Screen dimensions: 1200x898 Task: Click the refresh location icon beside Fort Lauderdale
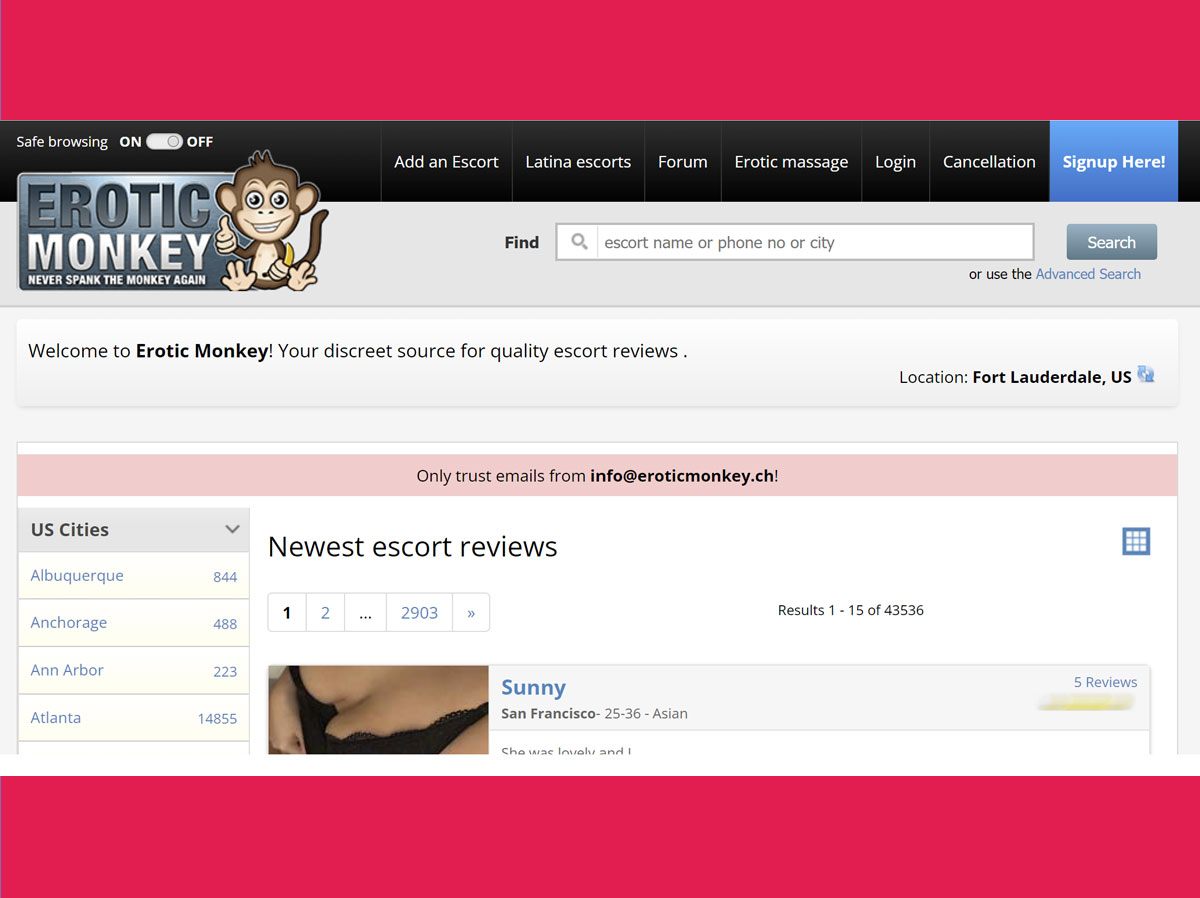coord(1146,374)
